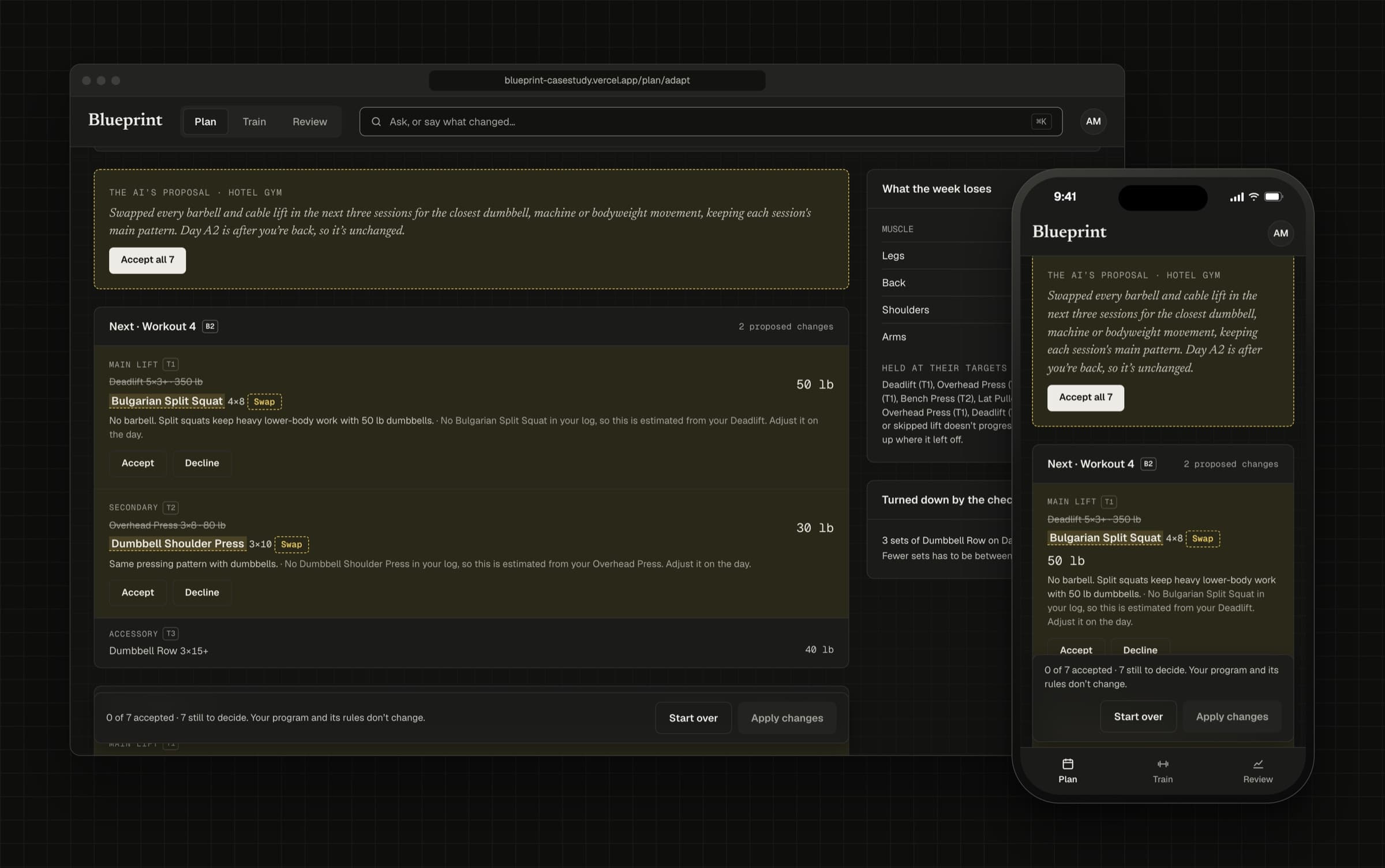Tap Accept all 7 on the phone
Viewport: 1385px width, 868px height.
[x=1085, y=398]
